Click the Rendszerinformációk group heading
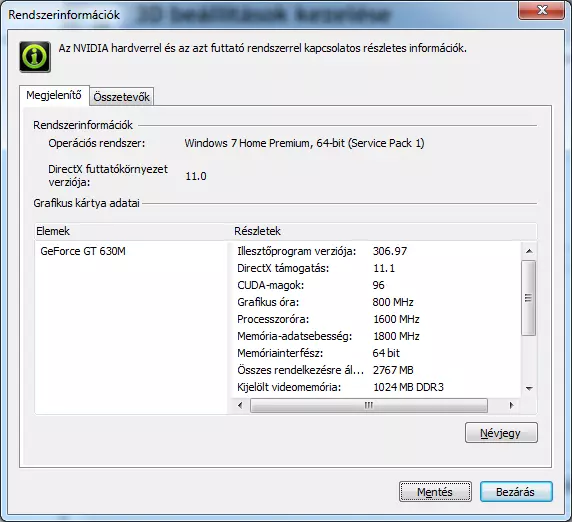This screenshot has height=522, width=572. coord(83,125)
